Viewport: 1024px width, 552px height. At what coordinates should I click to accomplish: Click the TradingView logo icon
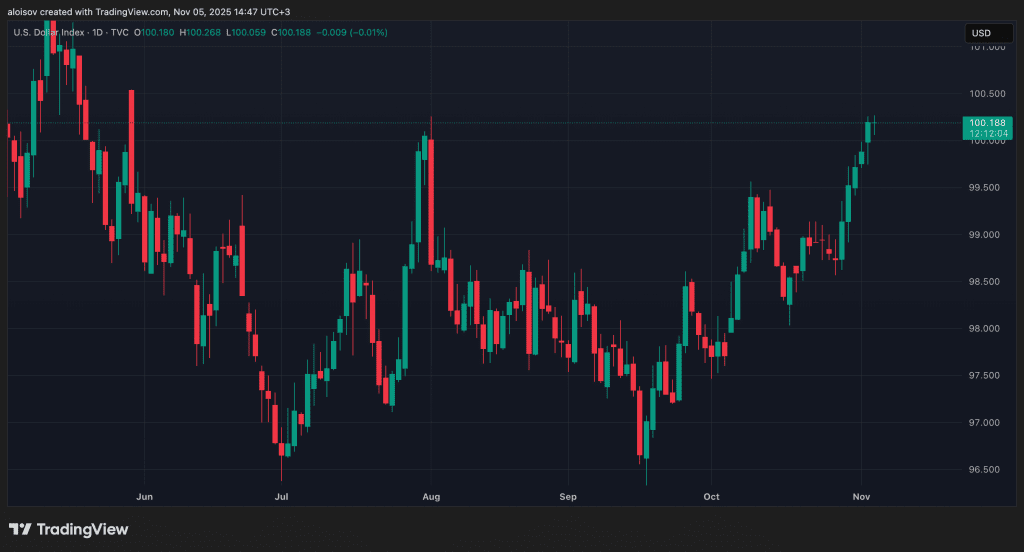pos(20,529)
